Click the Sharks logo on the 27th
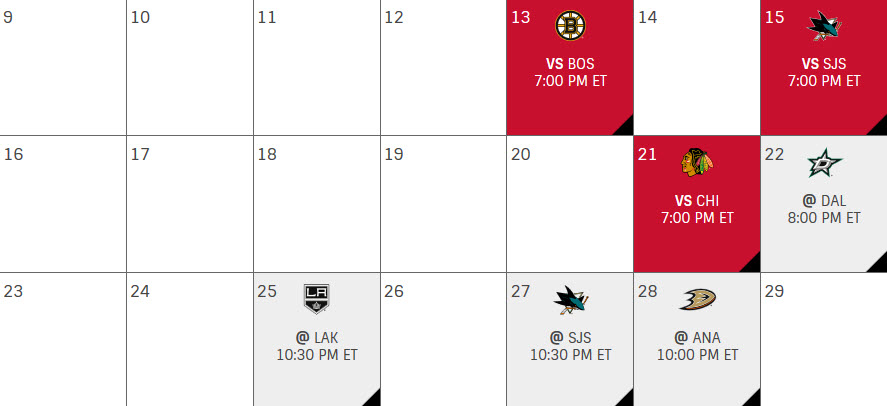Image resolution: width=887 pixels, height=406 pixels. click(571, 300)
